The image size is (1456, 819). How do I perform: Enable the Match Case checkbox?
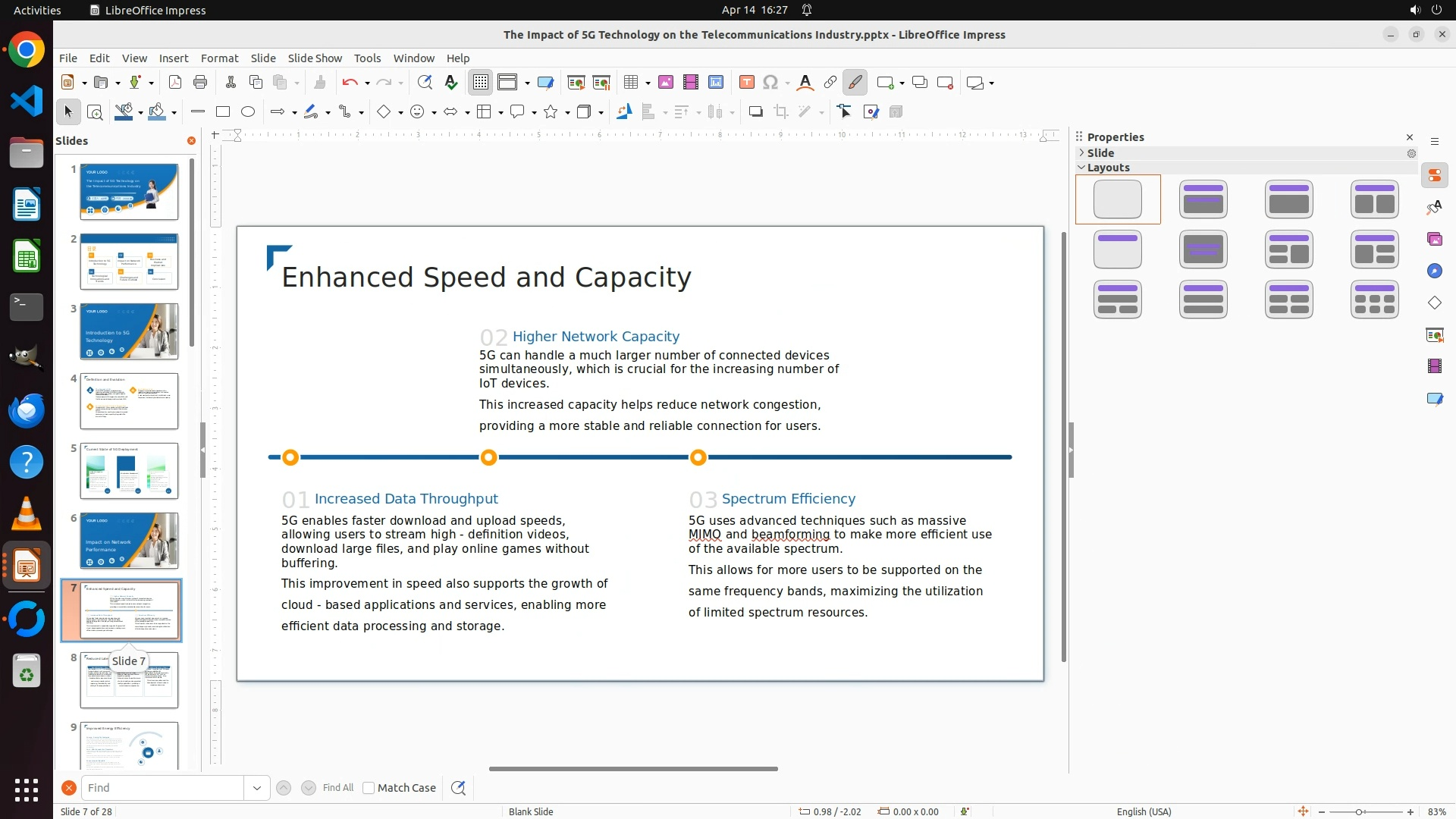click(x=369, y=788)
